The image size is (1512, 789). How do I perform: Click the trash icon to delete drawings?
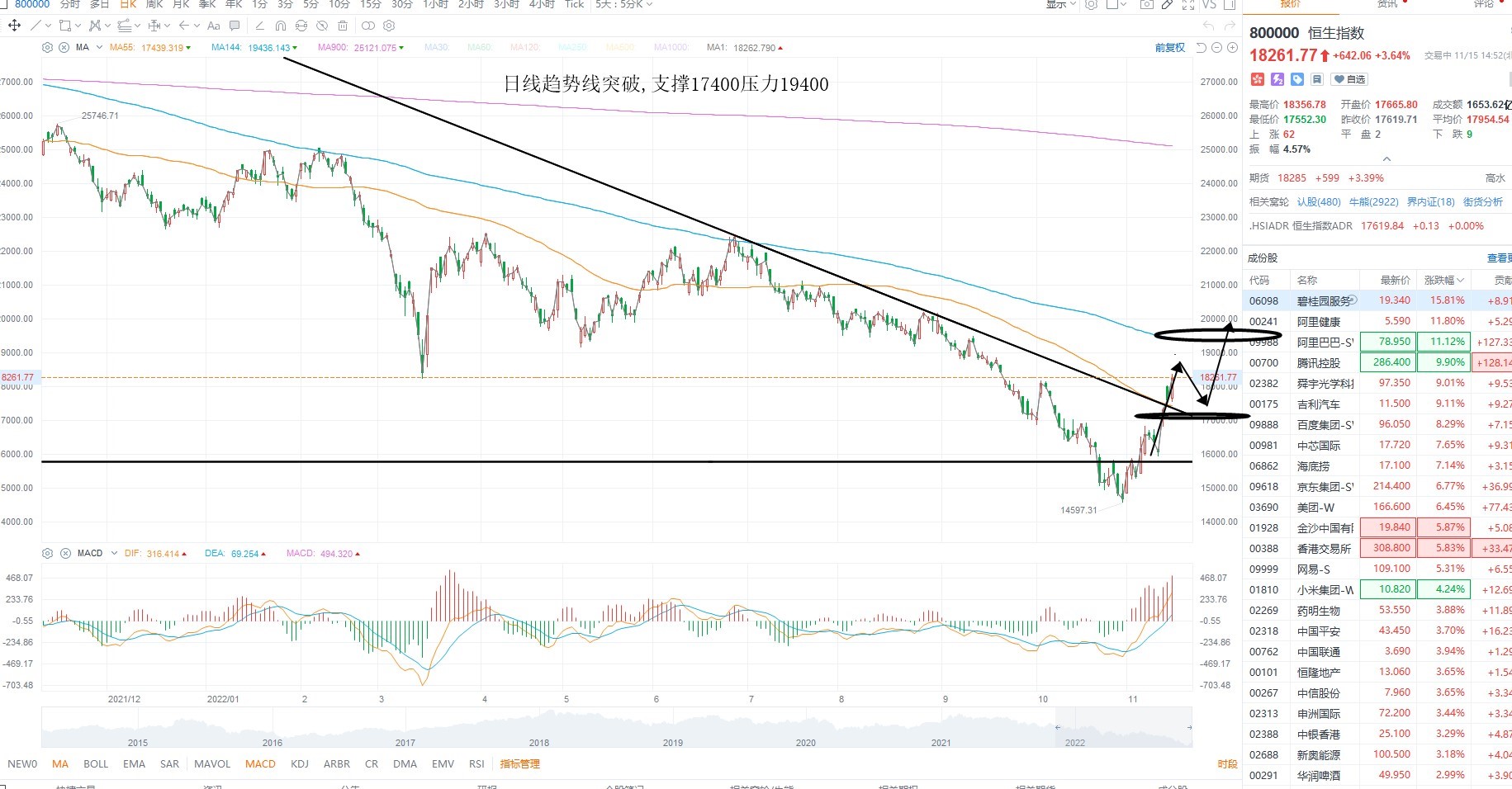(343, 26)
